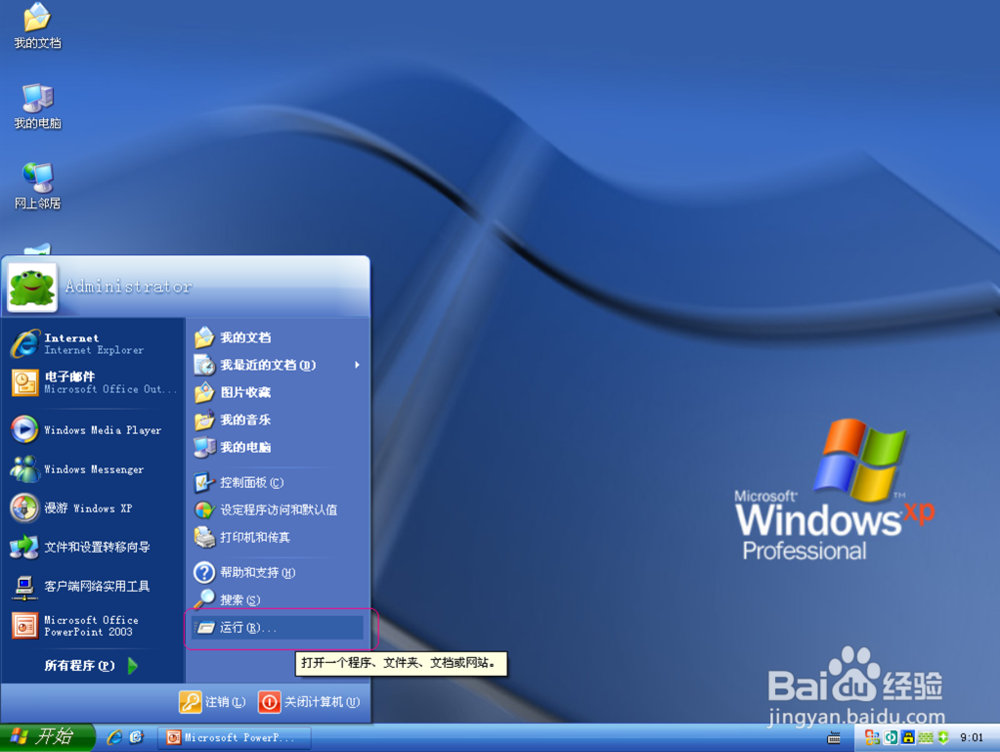Open 控制面板 (Control Panel)
The width and height of the screenshot is (1000, 752).
point(277,482)
